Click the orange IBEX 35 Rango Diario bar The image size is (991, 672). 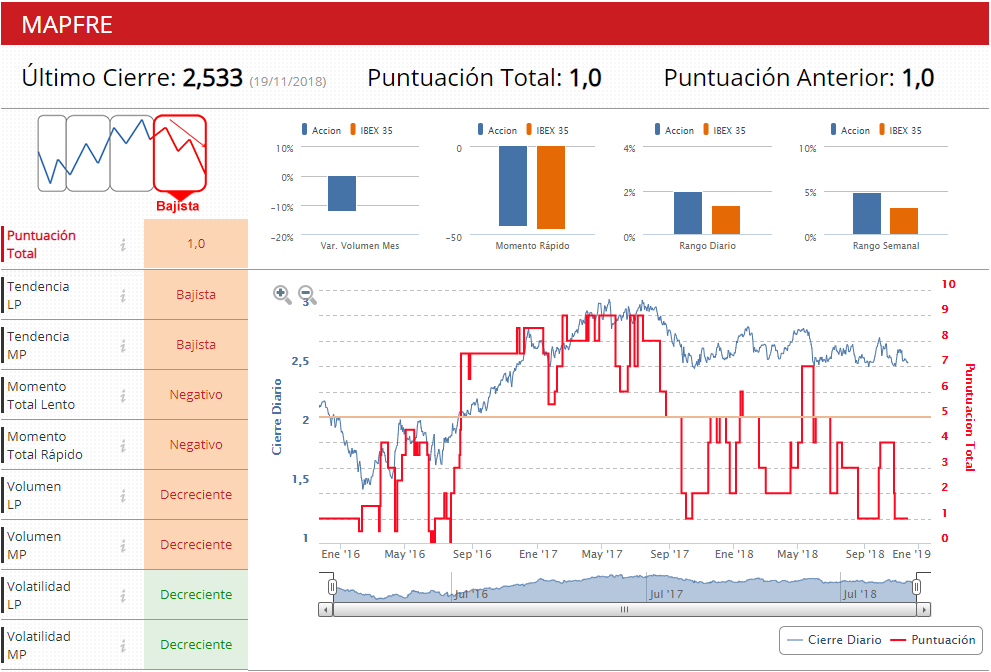coord(726,220)
